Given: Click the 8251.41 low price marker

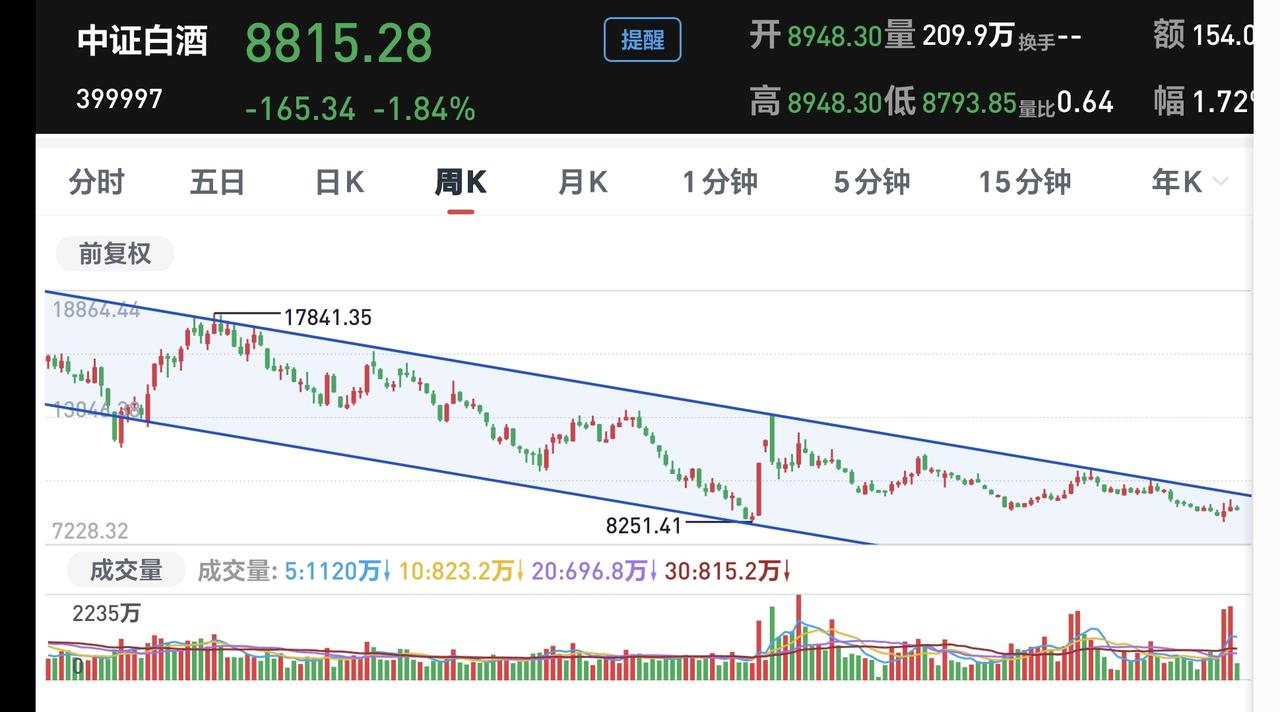Looking at the screenshot, I should [643, 525].
